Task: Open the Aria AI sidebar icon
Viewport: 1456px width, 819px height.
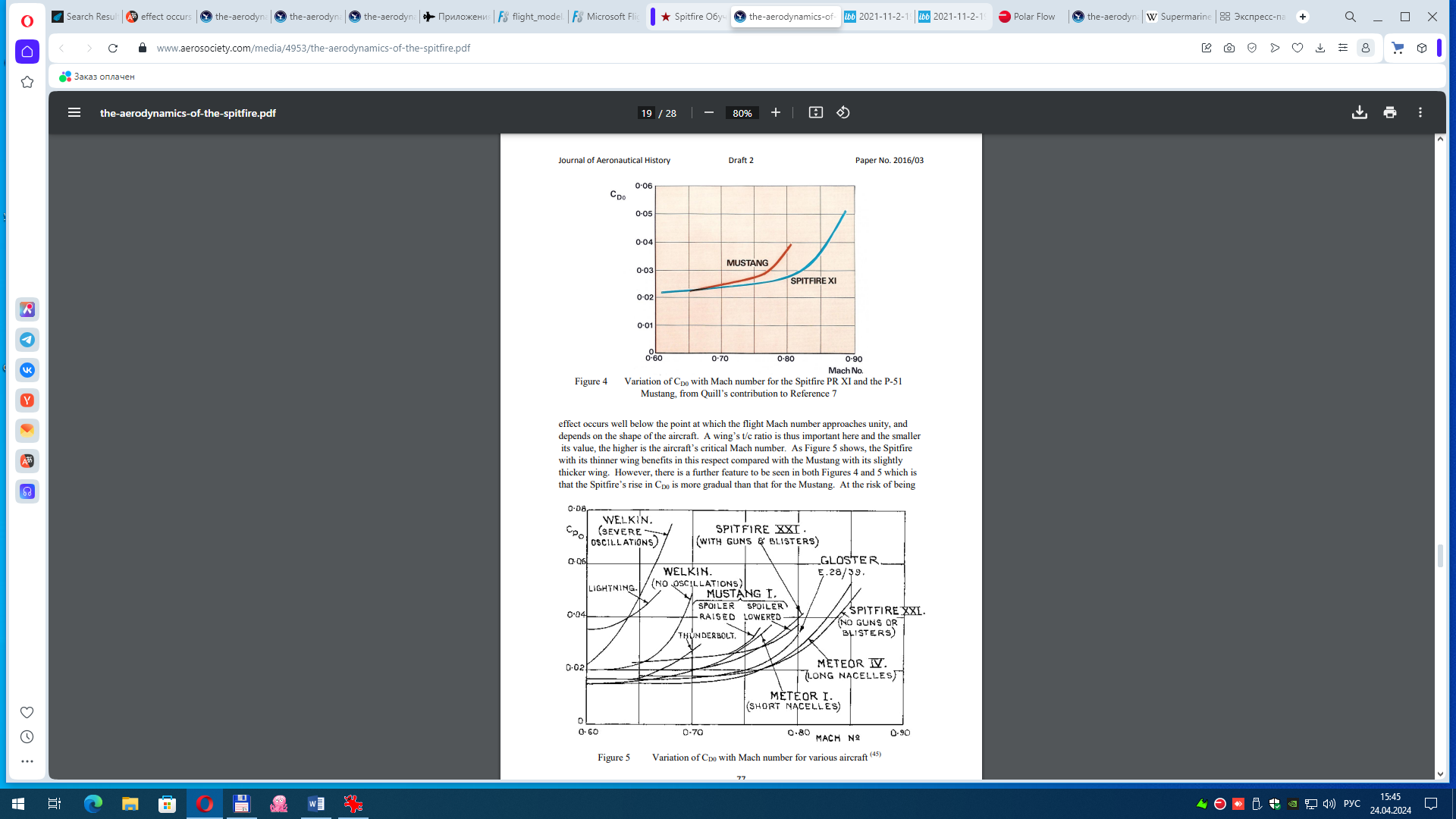Action: click(x=27, y=309)
